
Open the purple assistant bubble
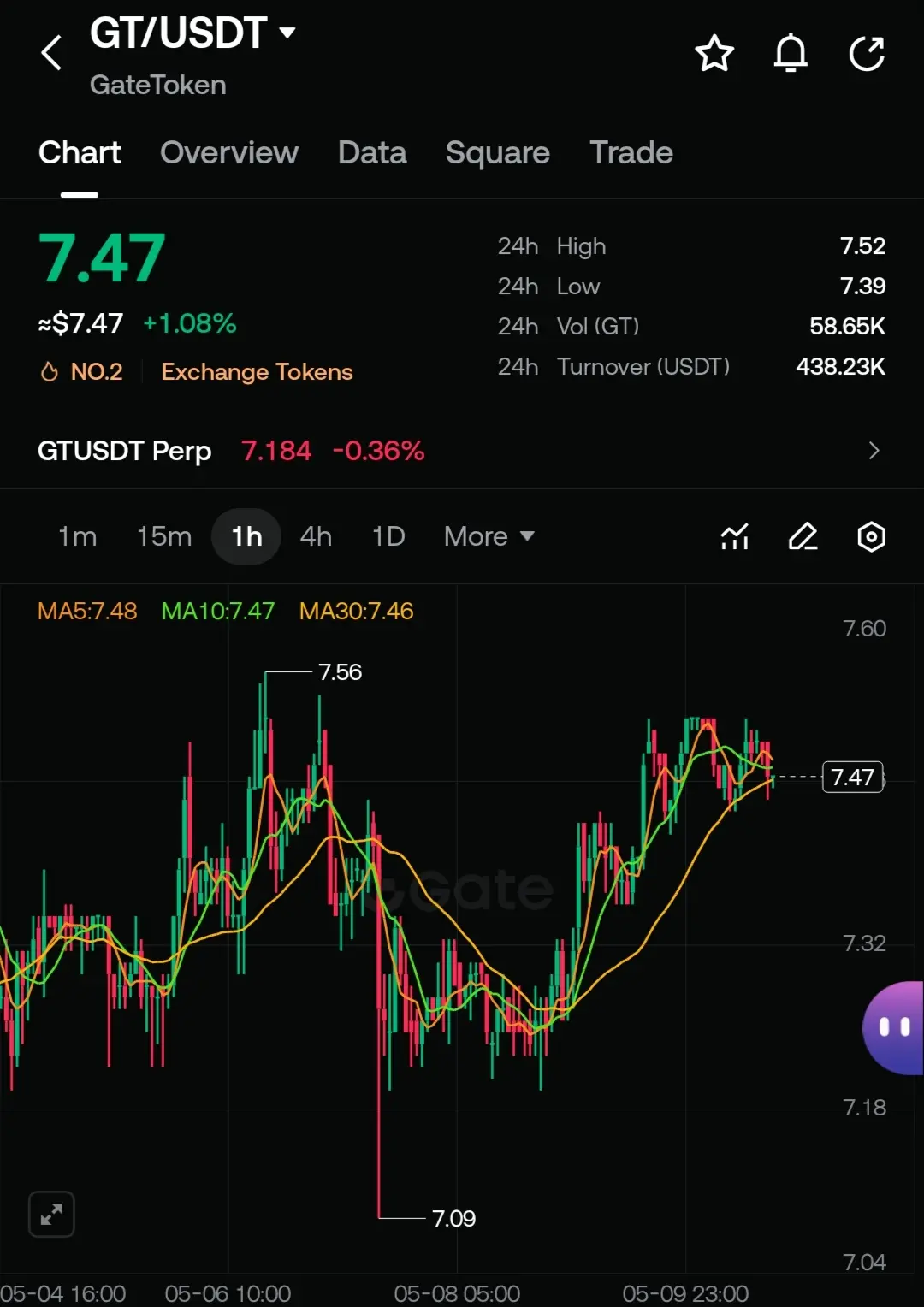893,1027
